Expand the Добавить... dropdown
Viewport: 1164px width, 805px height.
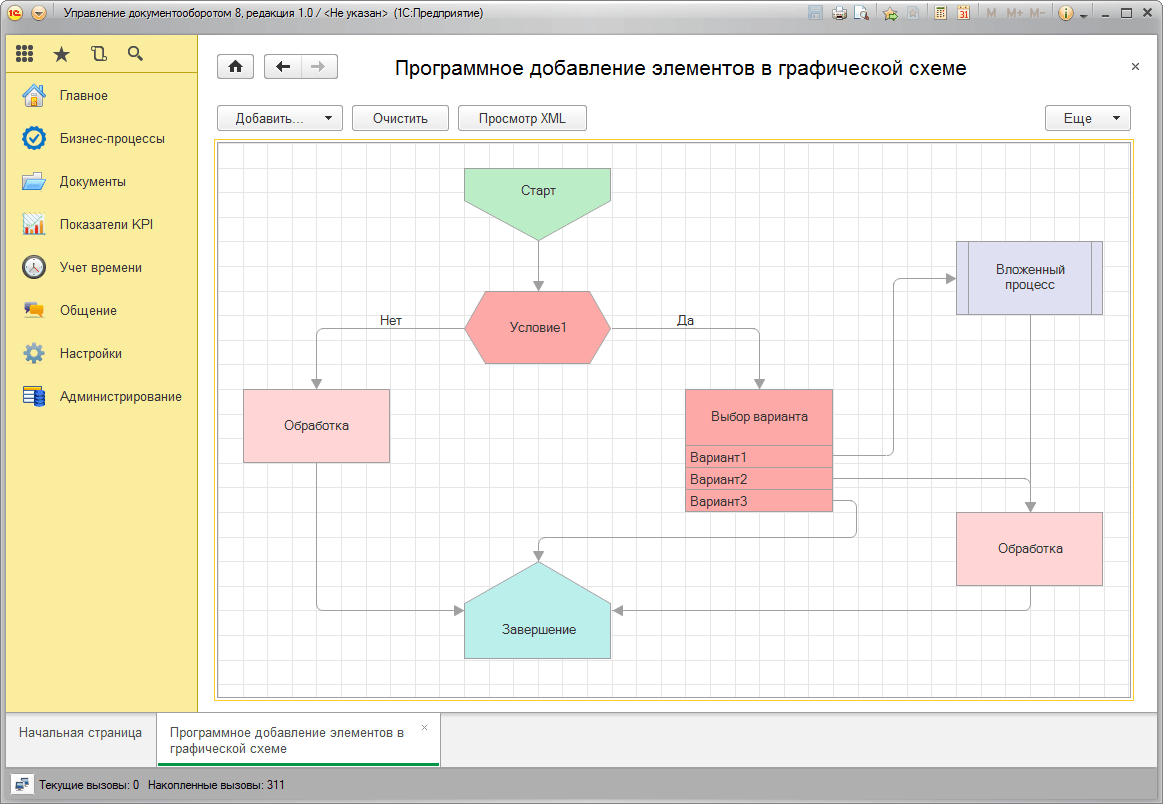pyautogui.click(x=279, y=118)
